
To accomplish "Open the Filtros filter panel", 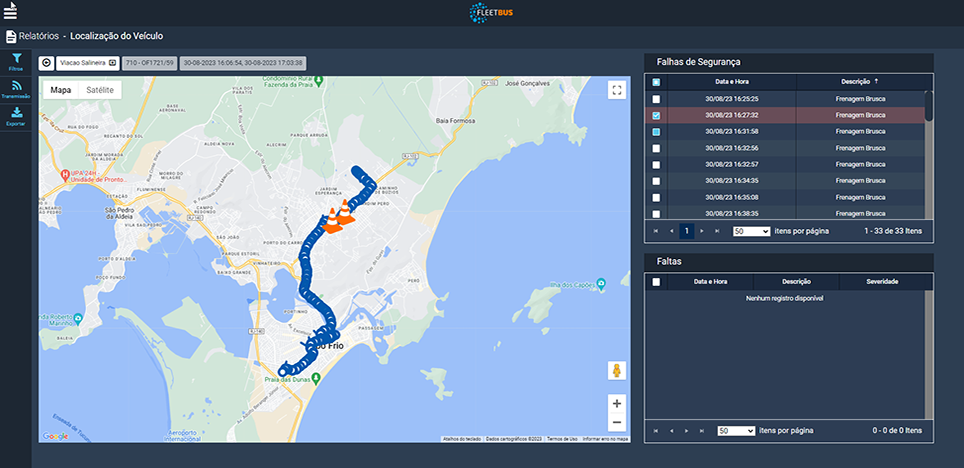I will coord(16,62).
